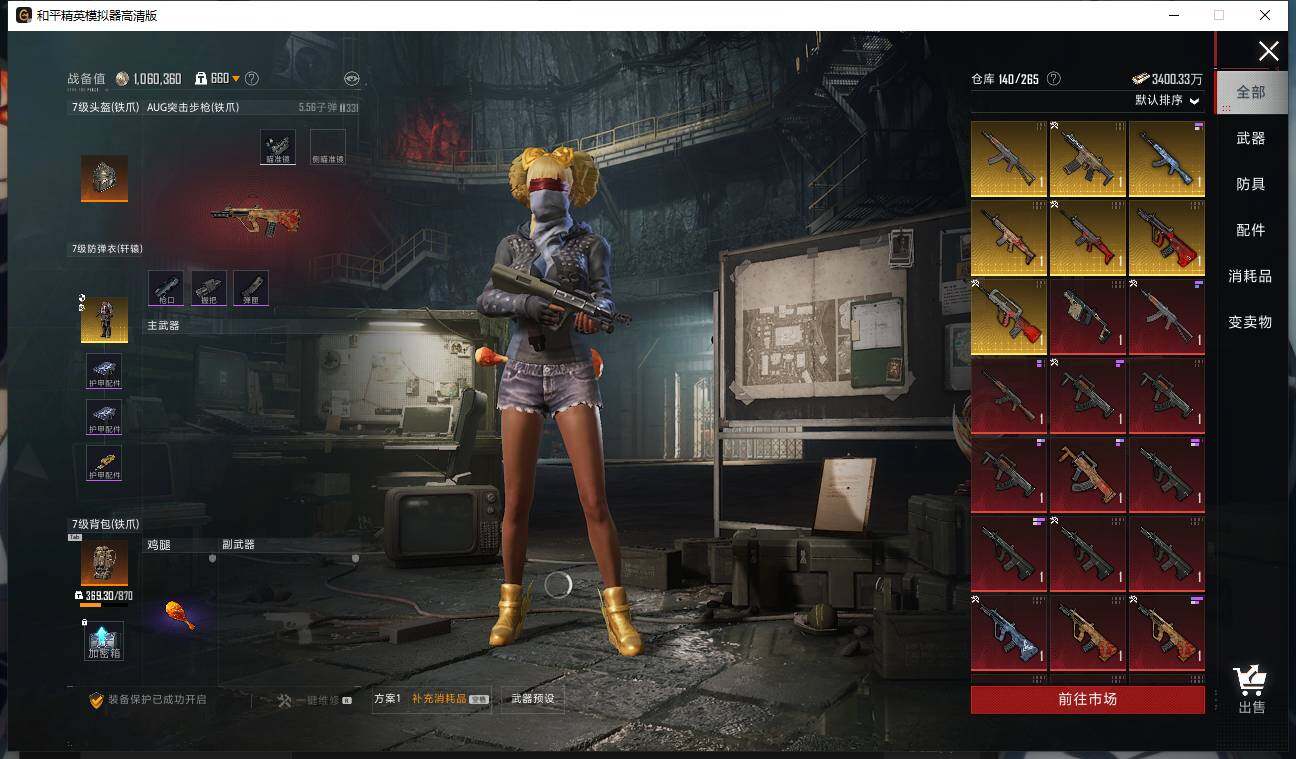Image resolution: width=1296 pixels, height=759 pixels.
Task: Click the backpack capacity 369.30/870 text
Action: coord(109,596)
